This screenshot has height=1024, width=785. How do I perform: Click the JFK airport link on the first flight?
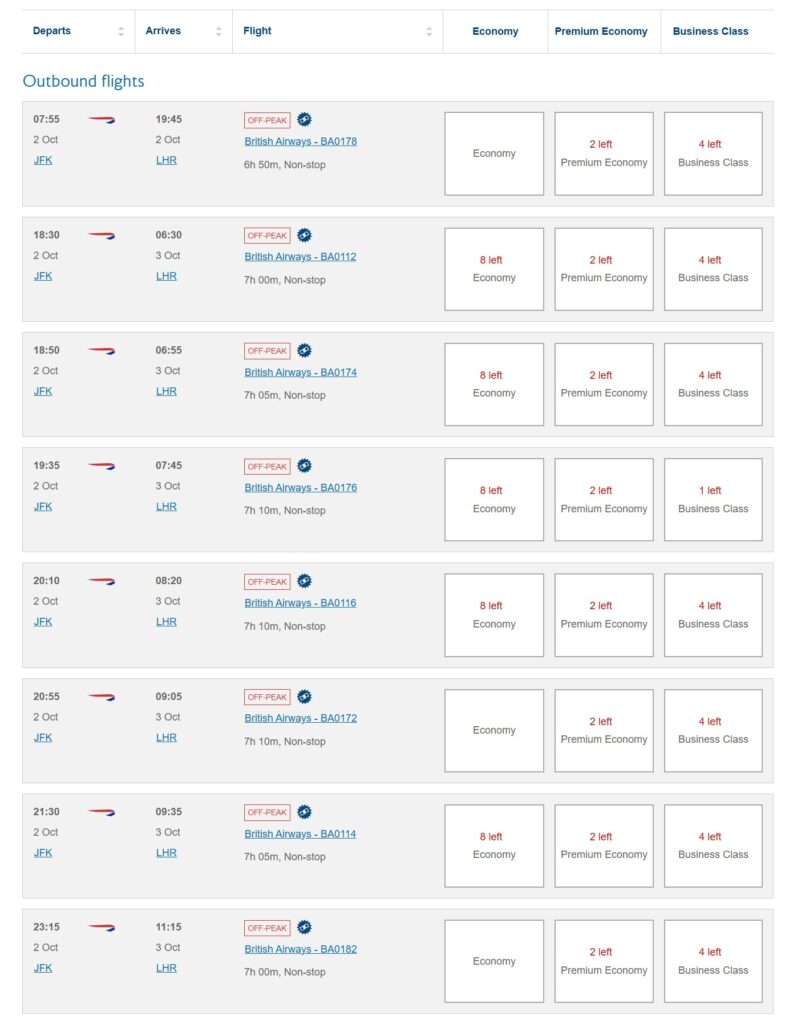coord(42,160)
